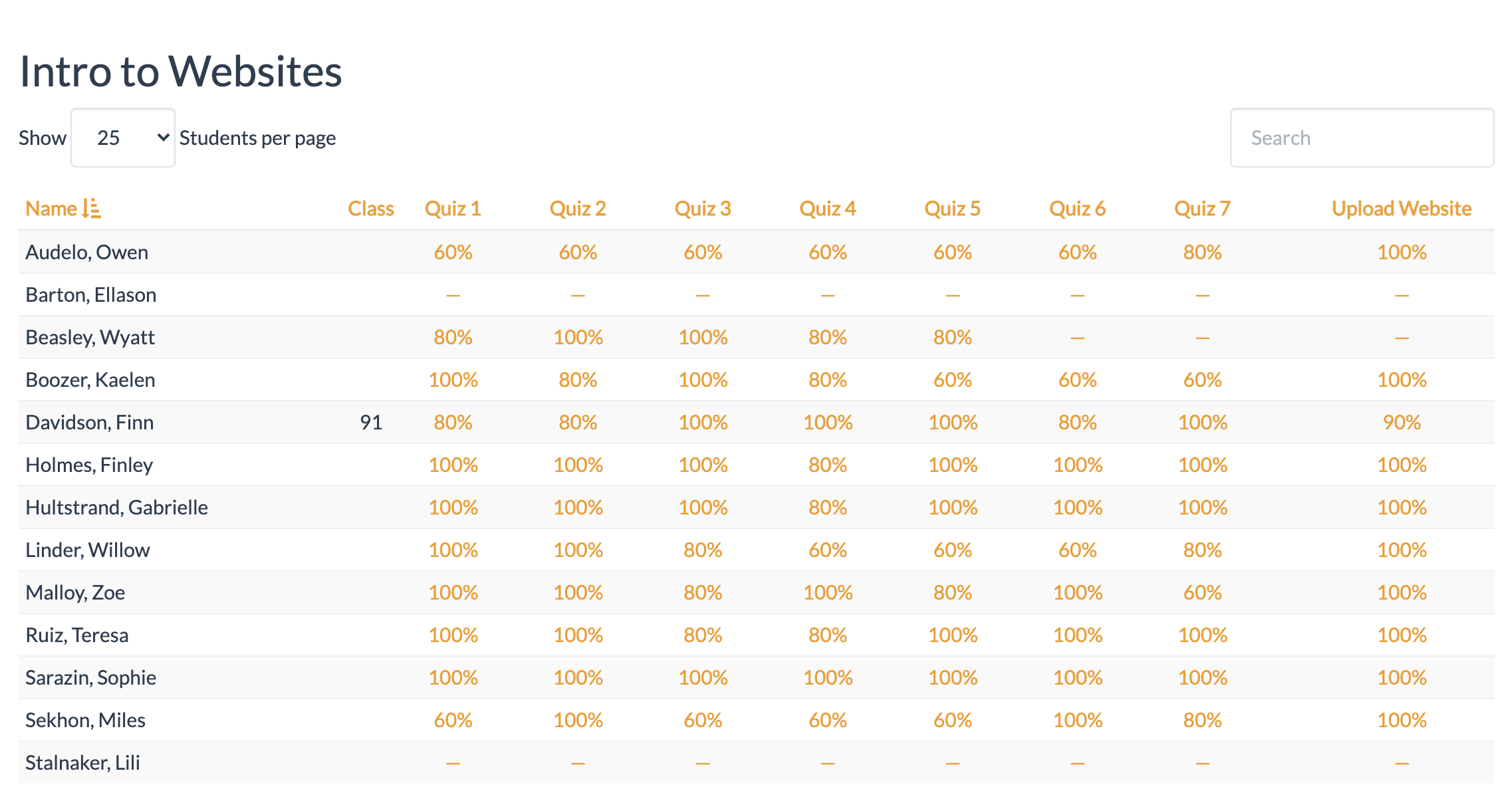This screenshot has height=791, width=1512.
Task: Sort by Class column header
Action: (371, 209)
